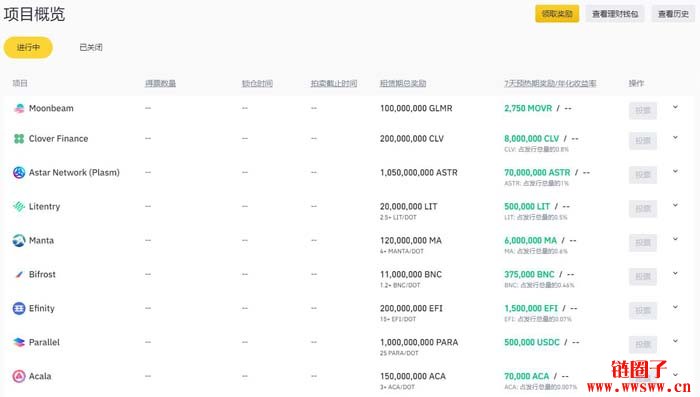
Task: Click the vote button in Litentry row
Action: coord(643,209)
